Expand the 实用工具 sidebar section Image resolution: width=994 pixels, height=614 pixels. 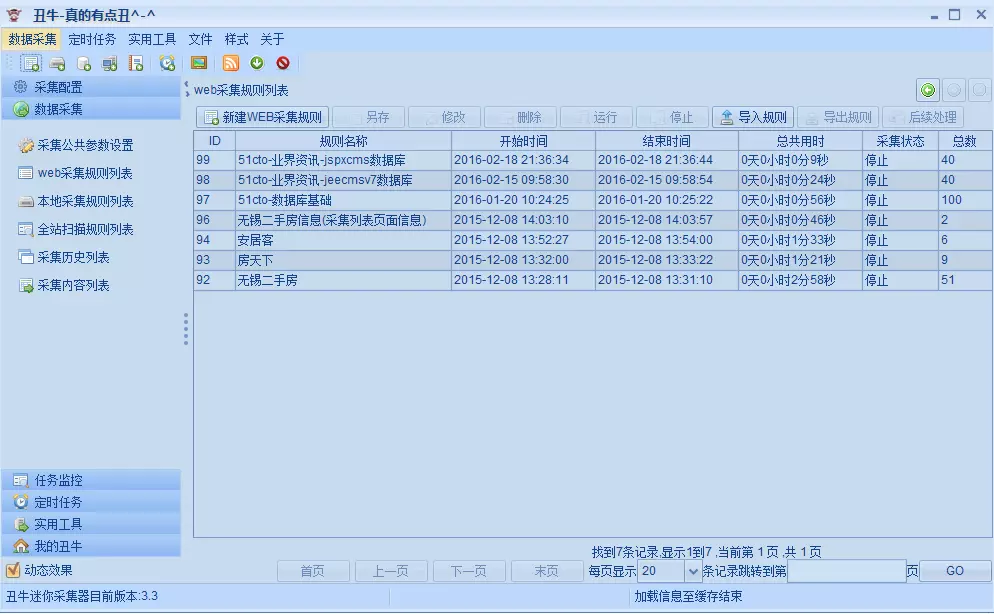91,524
